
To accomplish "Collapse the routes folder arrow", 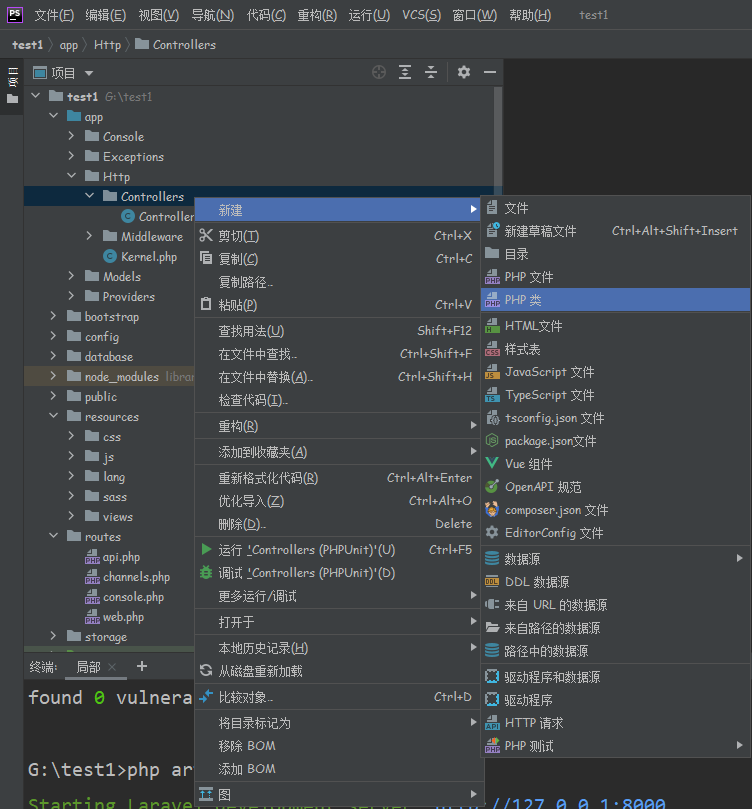I will click(x=54, y=536).
